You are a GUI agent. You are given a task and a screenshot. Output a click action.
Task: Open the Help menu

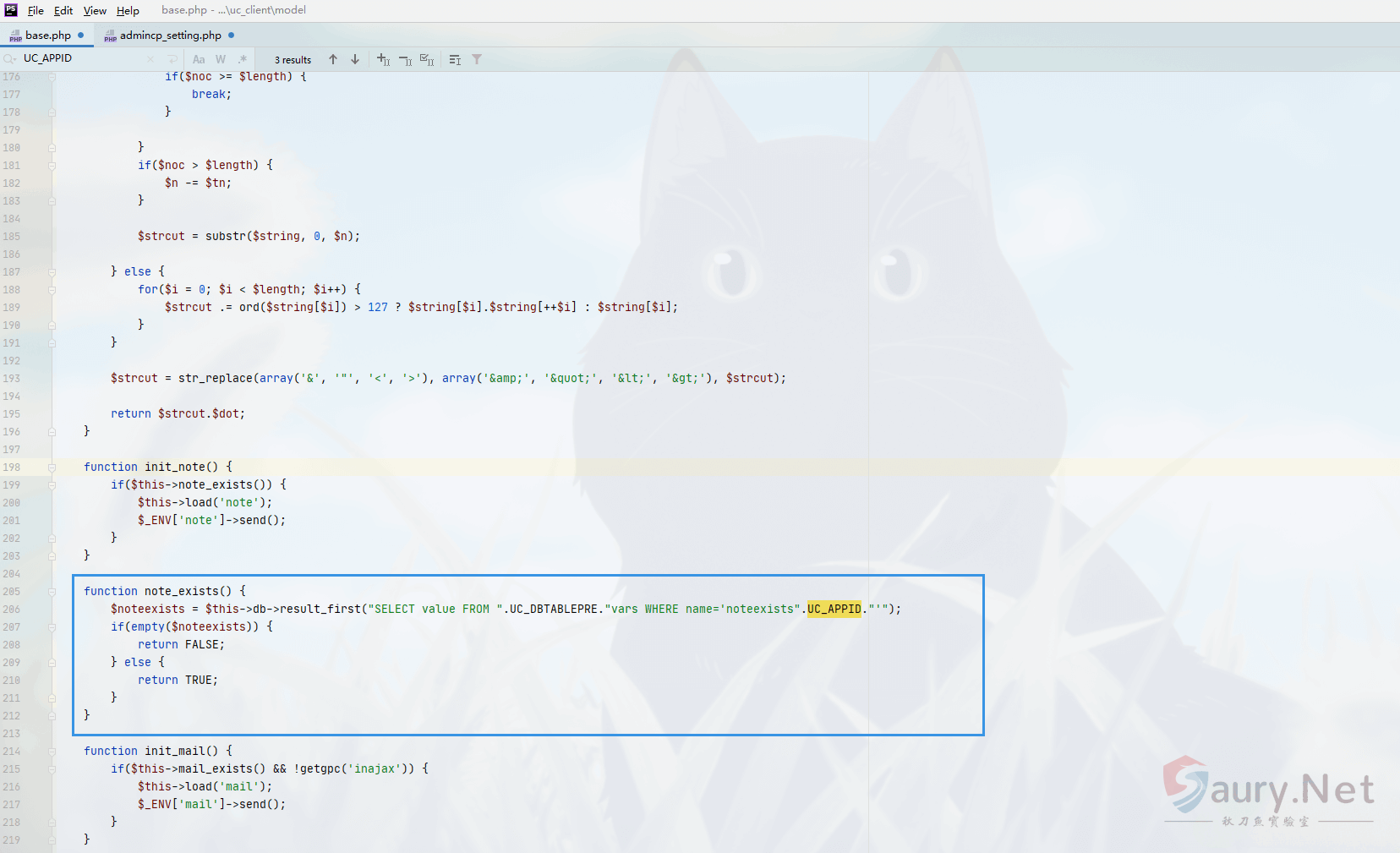128,10
